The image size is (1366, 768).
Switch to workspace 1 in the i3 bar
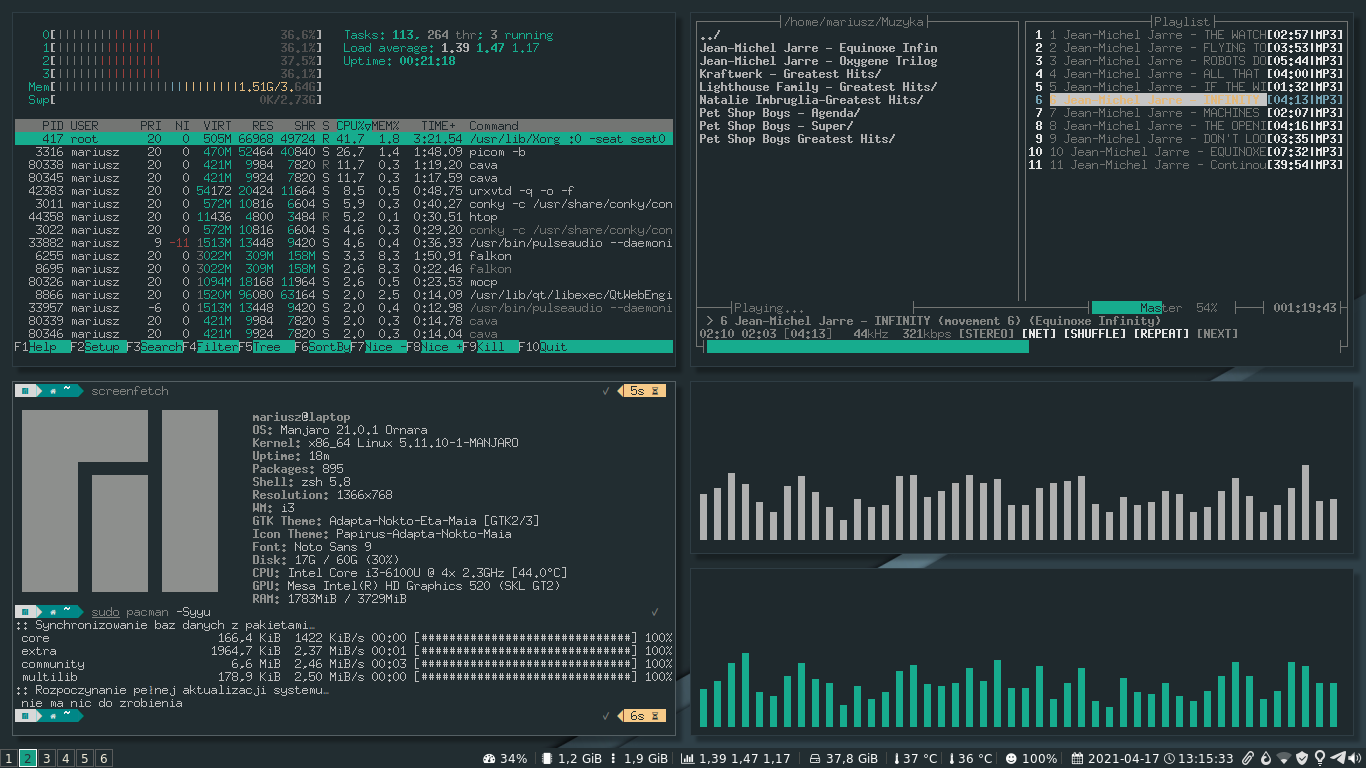click(x=8, y=759)
